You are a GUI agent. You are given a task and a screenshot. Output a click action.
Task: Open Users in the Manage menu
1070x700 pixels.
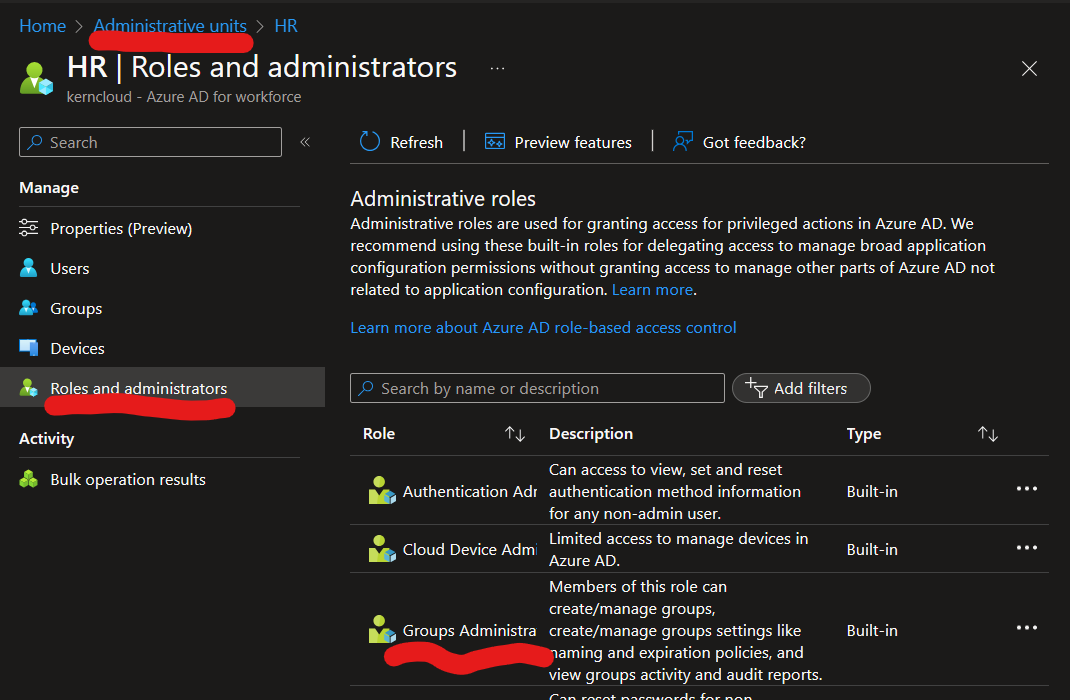[x=70, y=269]
